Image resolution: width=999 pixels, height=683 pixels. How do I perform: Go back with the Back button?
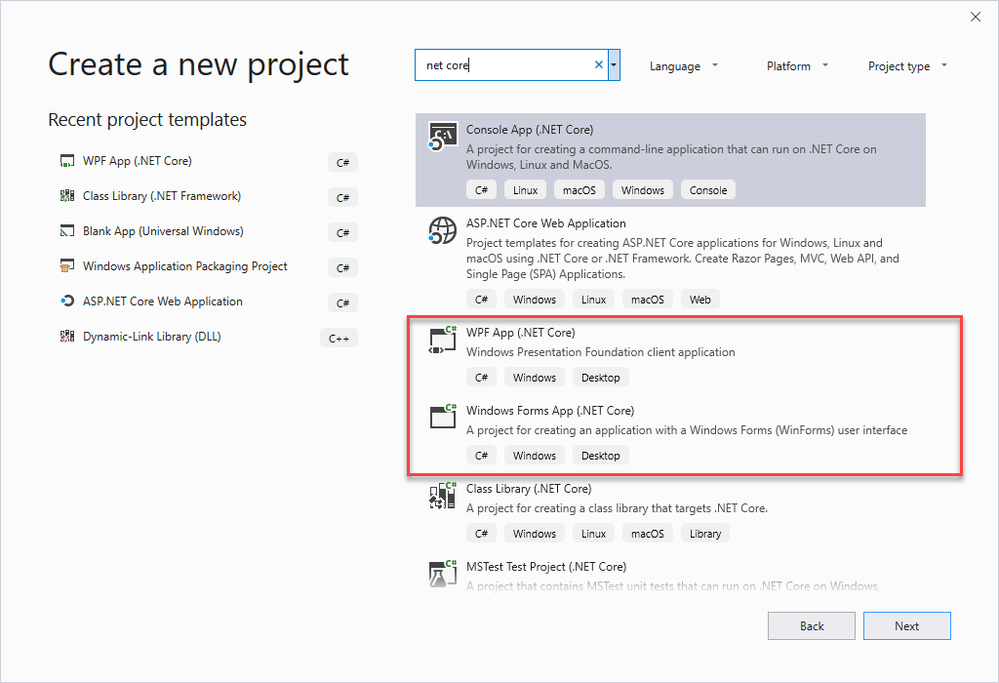coord(812,626)
